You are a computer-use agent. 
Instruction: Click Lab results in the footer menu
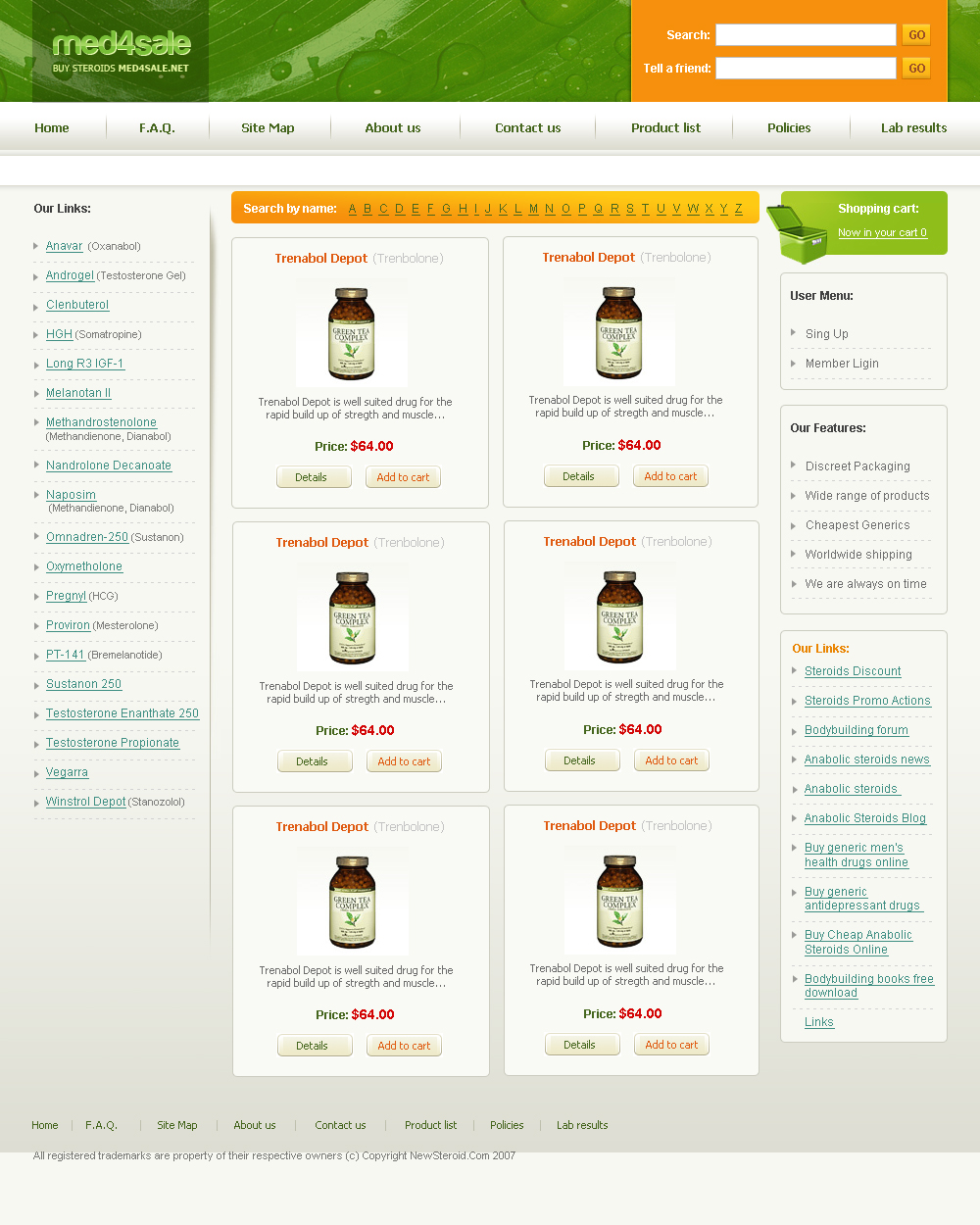582,1125
